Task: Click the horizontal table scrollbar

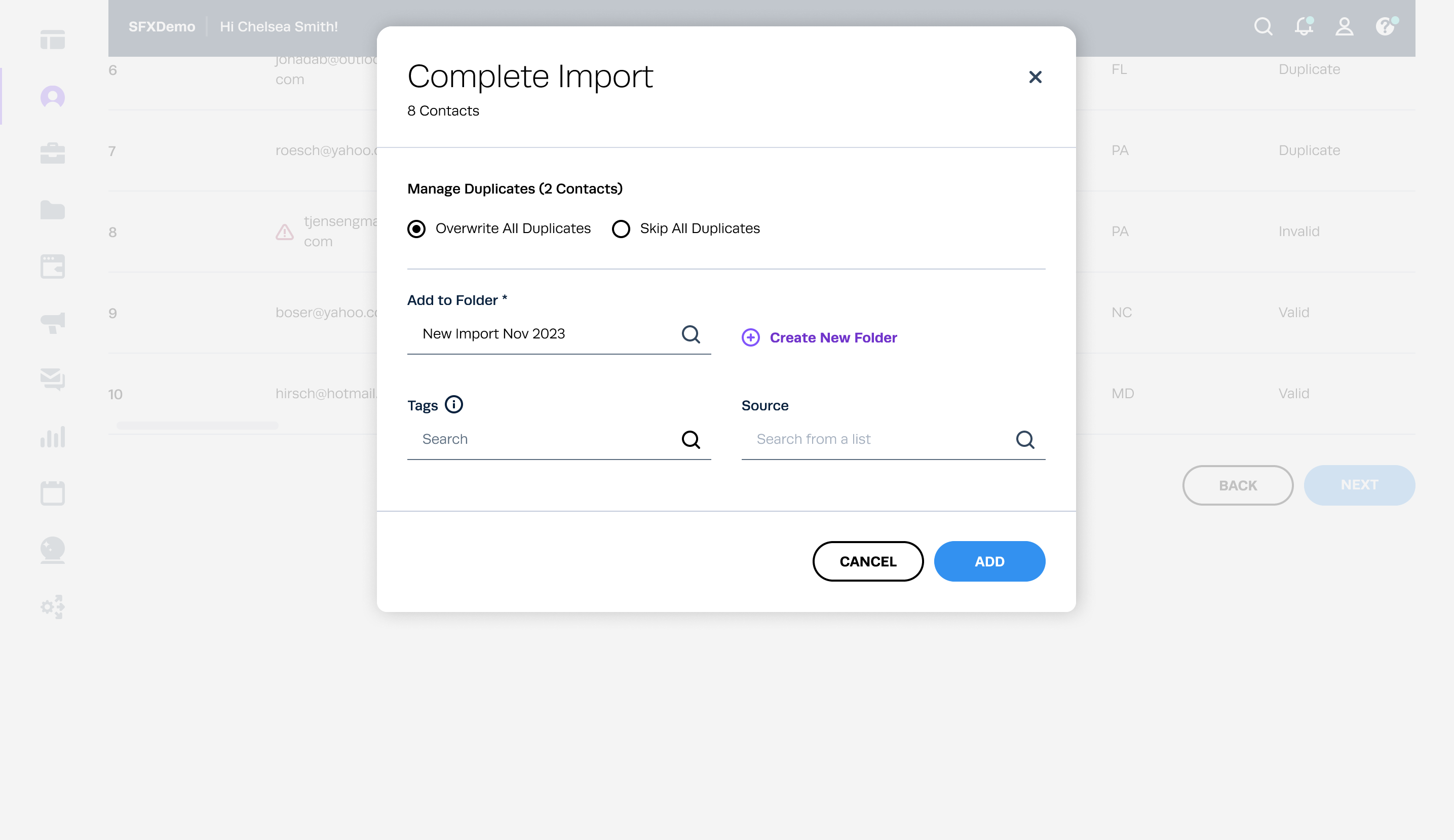Action: 197,425
